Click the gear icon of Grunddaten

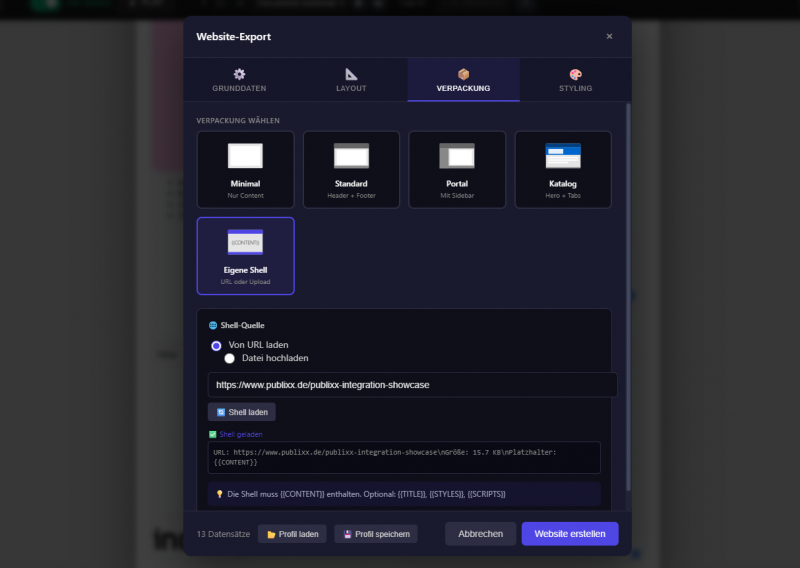pos(239,74)
